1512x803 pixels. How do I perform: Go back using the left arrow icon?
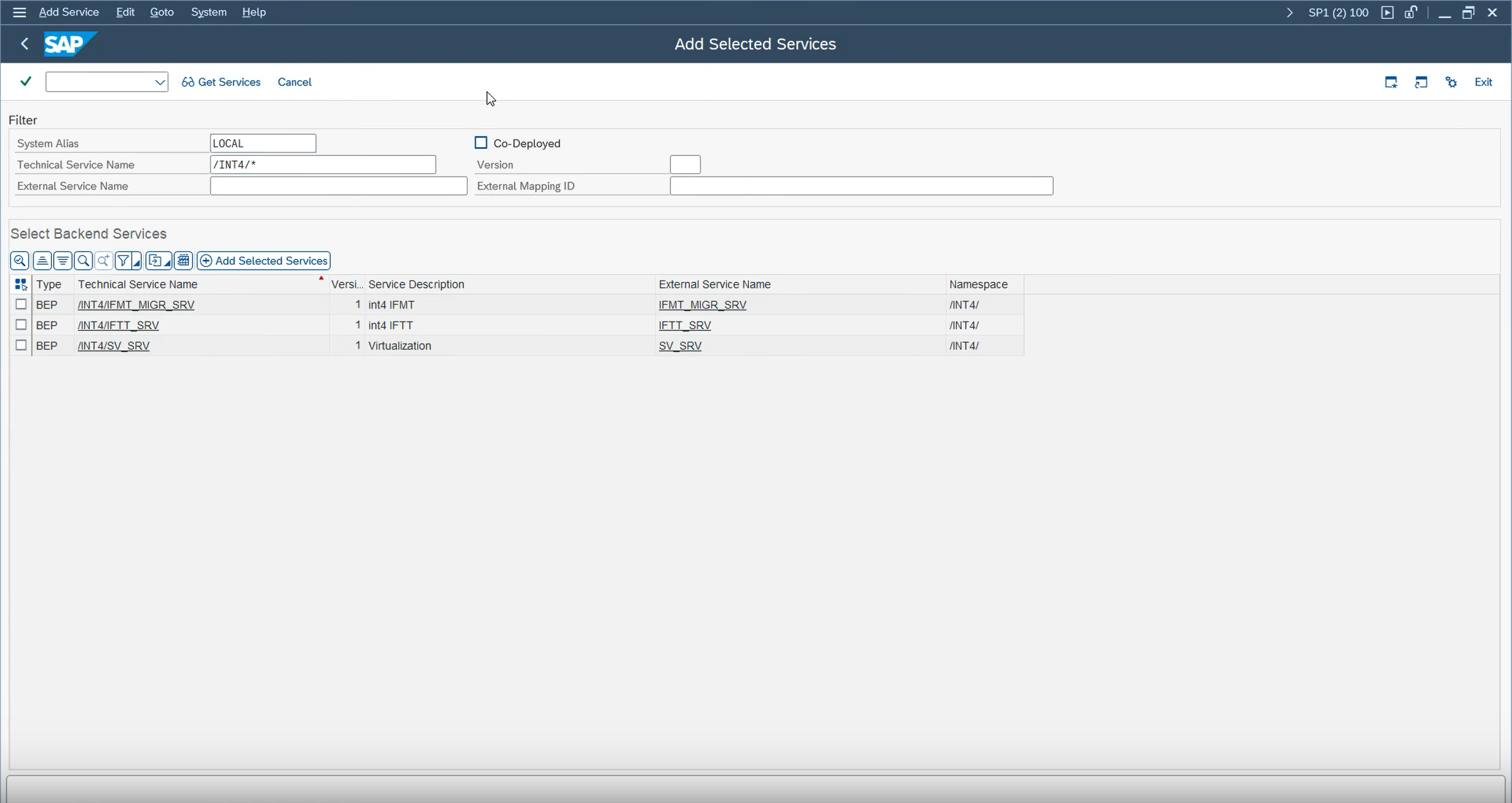pyautogui.click(x=24, y=44)
